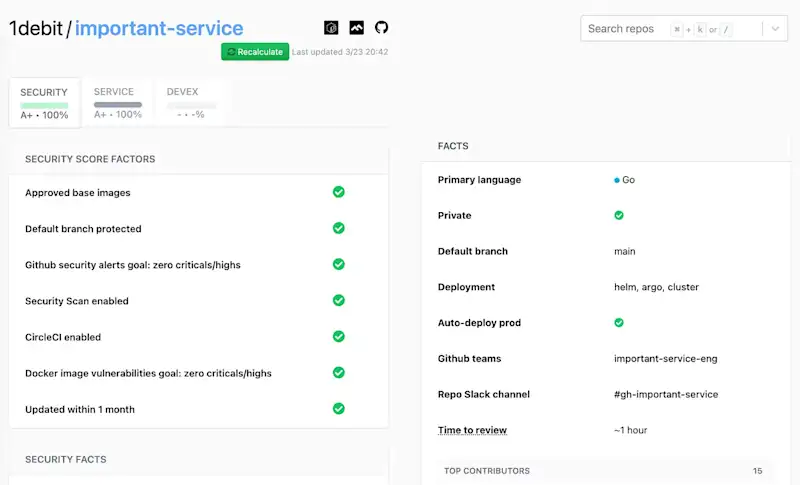Click the Github teams label
800x485 pixels.
[469, 359]
